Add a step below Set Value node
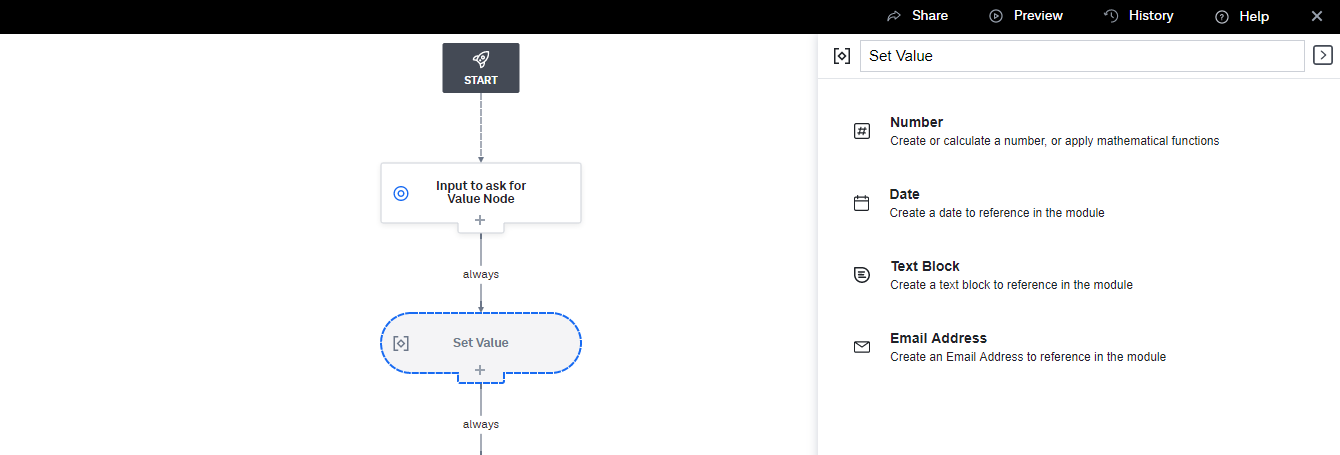This screenshot has height=455, width=1340. coord(480,370)
